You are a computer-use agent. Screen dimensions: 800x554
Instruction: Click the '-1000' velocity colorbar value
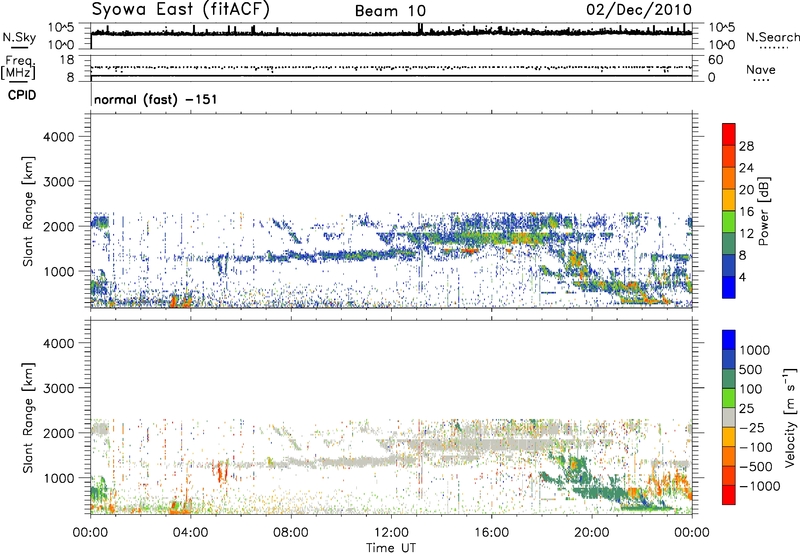pyautogui.click(x=760, y=486)
